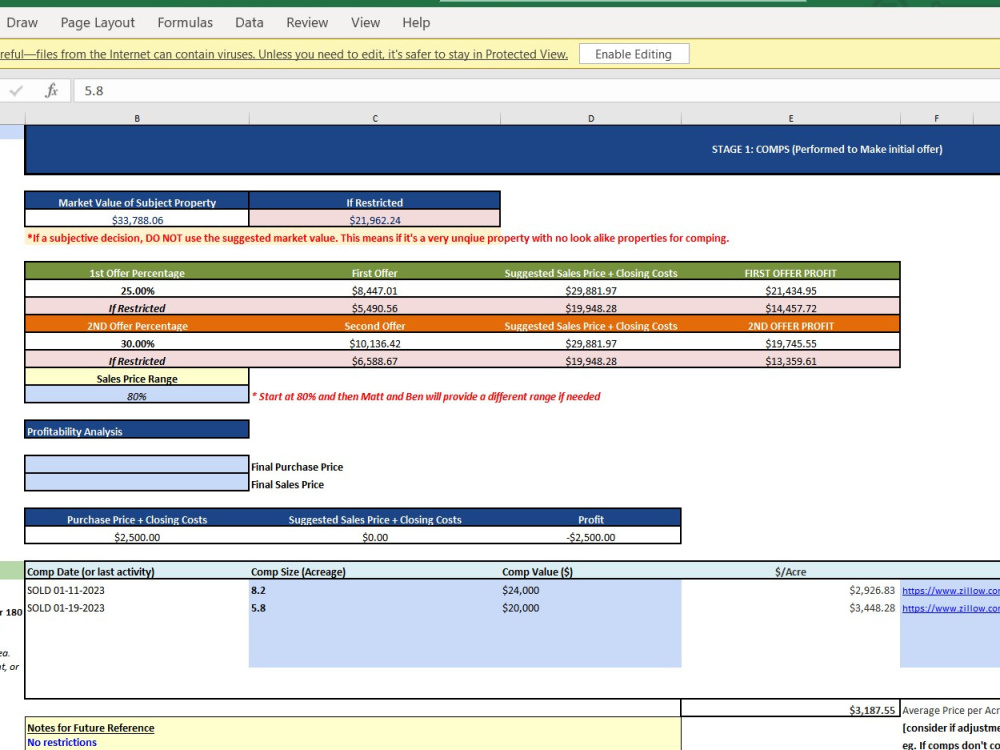Select the $/Acre value $2,926.83

point(791,591)
